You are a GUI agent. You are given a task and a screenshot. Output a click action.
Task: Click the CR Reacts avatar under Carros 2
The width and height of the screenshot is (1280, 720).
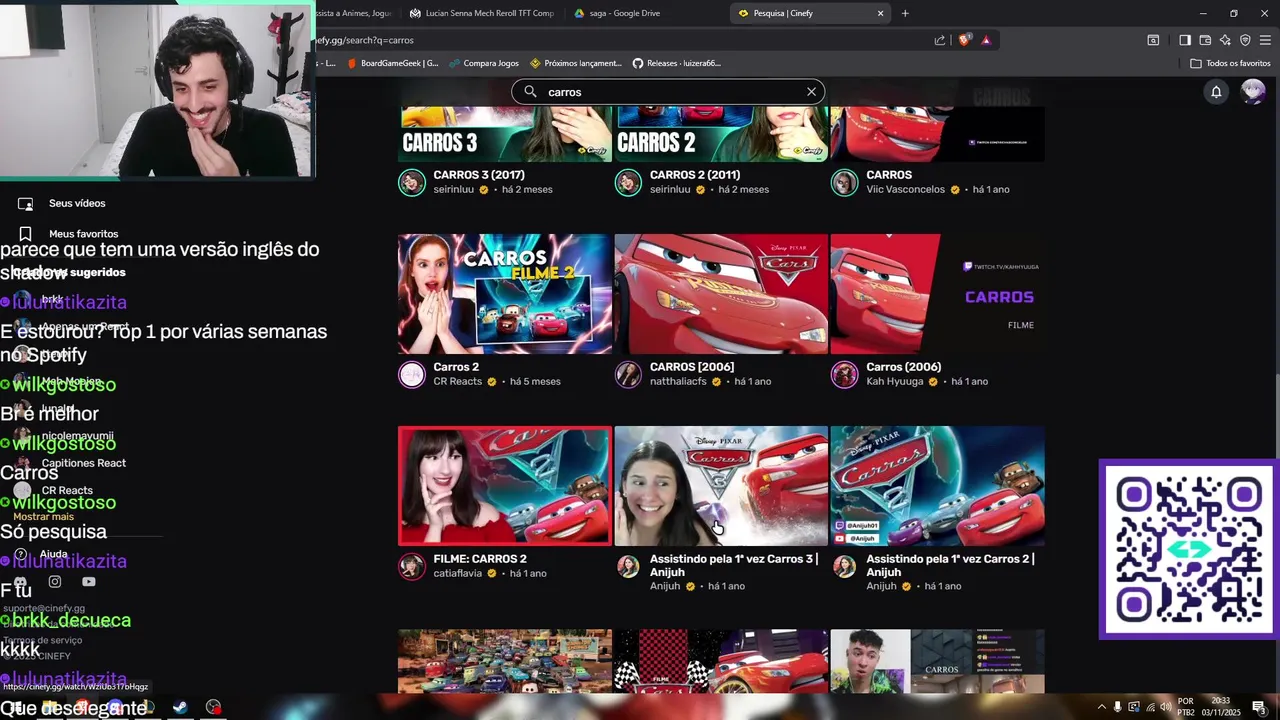[412, 374]
